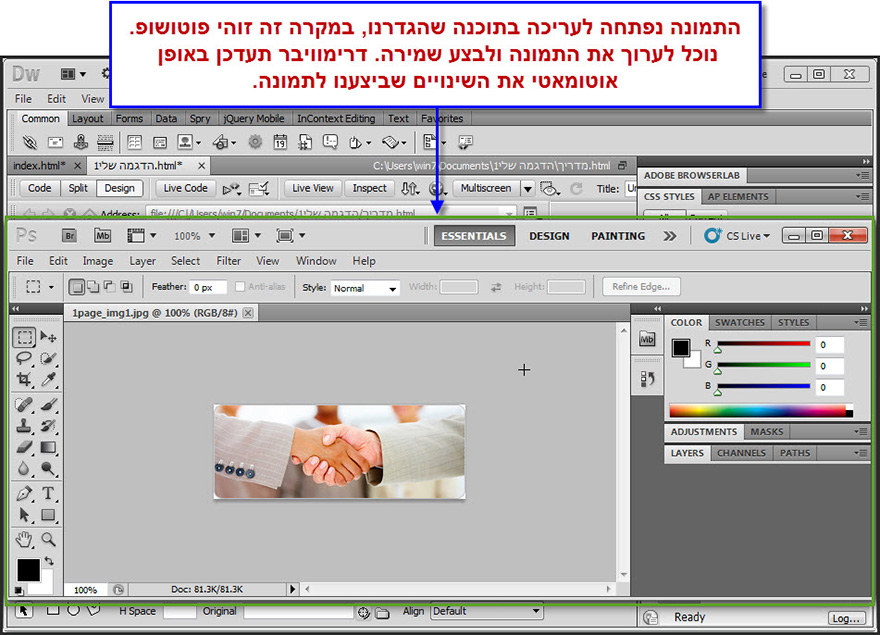Launch Bridge from Photoshop application bar
Image resolution: width=880 pixels, height=635 pixels.
(x=69, y=236)
